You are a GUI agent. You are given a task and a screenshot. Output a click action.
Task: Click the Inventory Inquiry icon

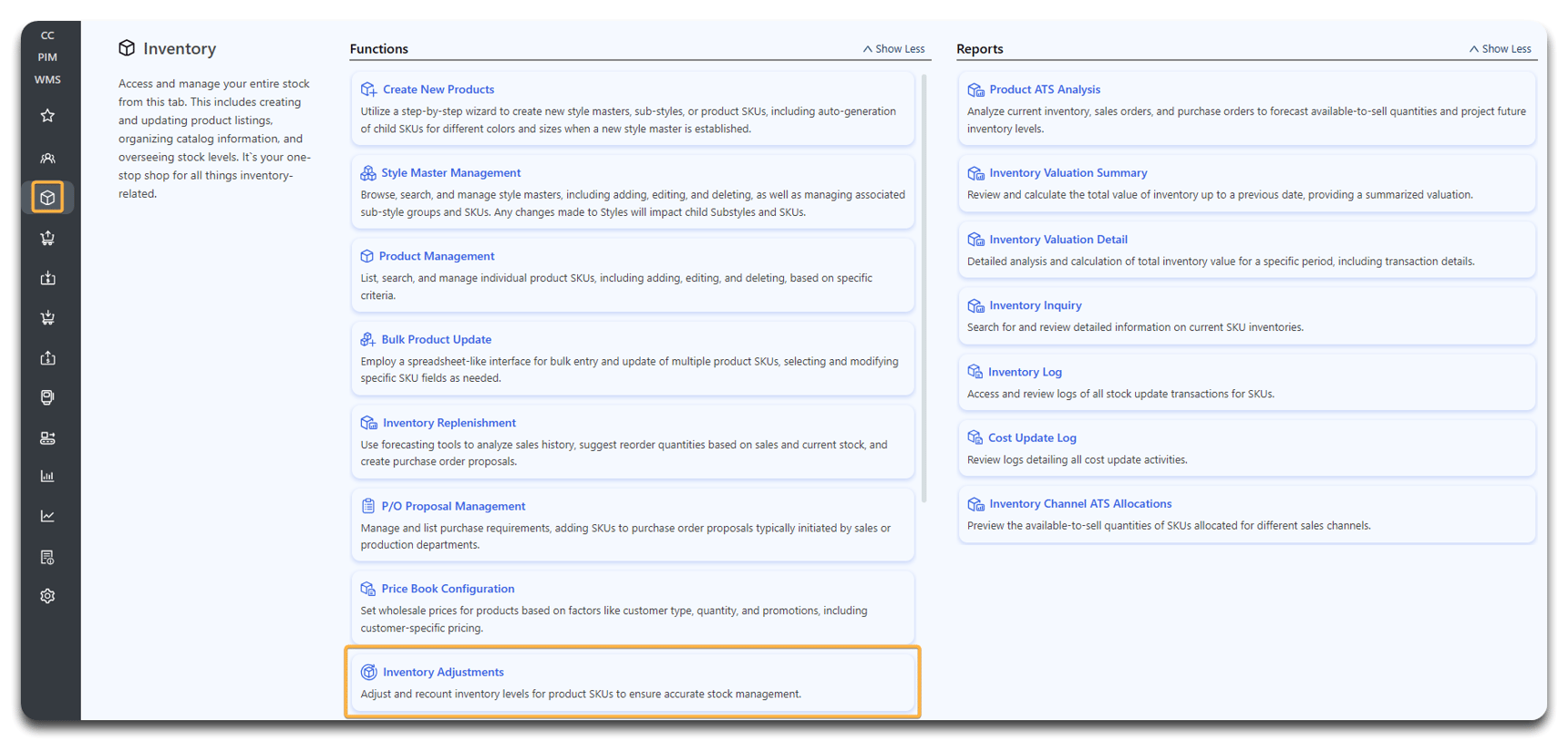click(x=975, y=305)
